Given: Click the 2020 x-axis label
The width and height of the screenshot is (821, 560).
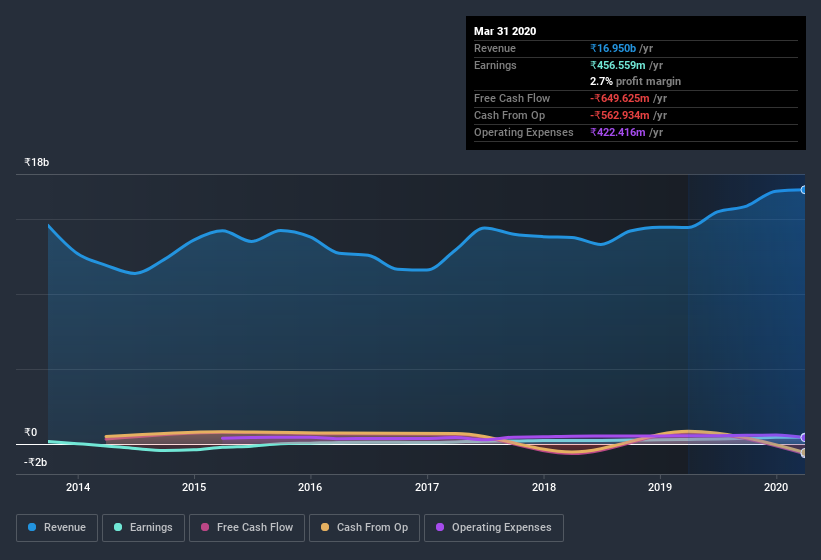Looking at the screenshot, I should (x=776, y=487).
